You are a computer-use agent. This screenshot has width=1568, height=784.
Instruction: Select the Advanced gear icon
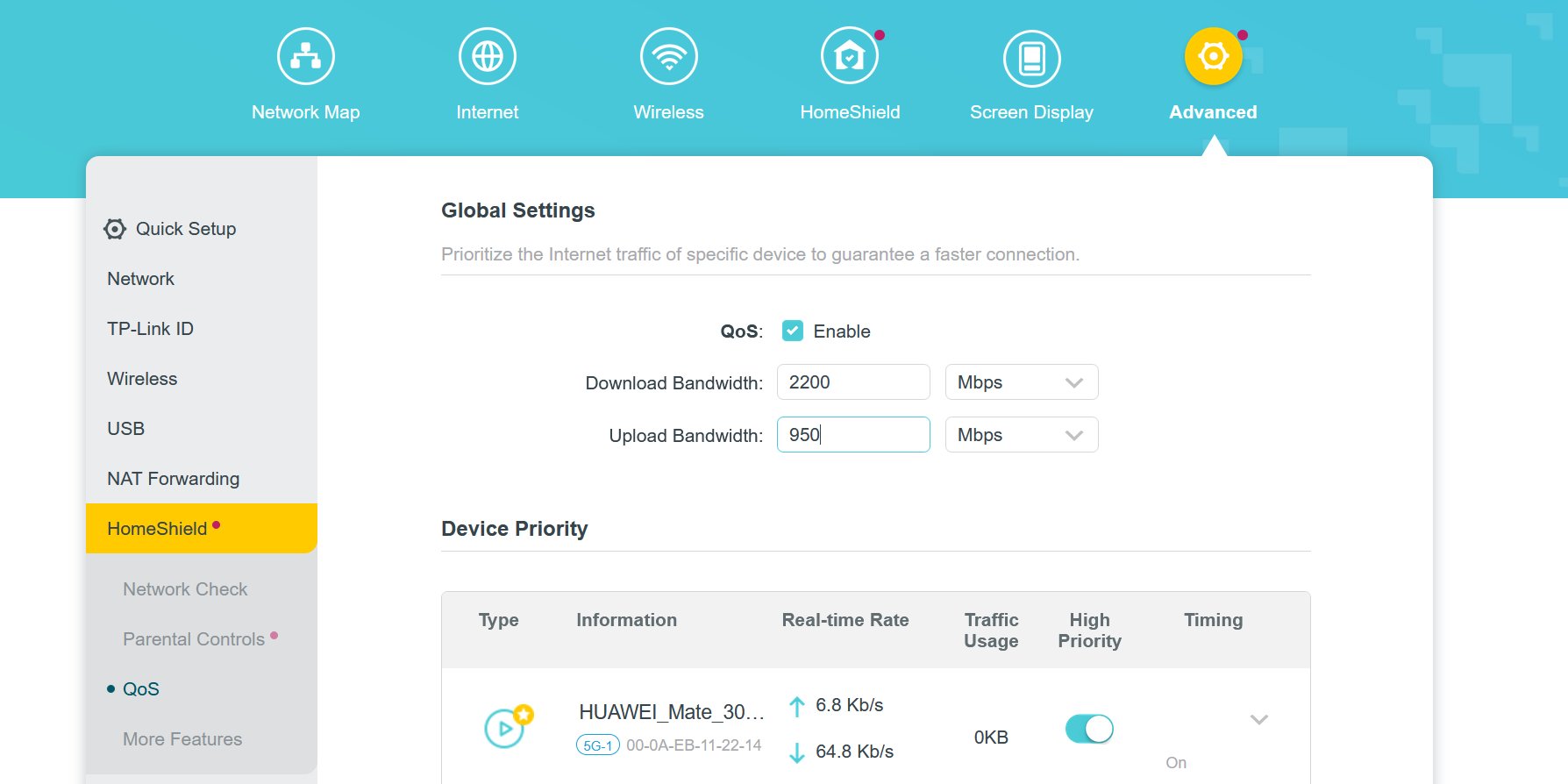coord(1213,56)
